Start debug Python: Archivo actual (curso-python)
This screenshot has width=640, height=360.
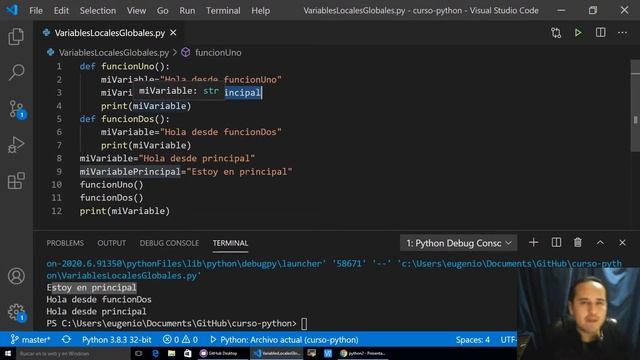coord(284,340)
